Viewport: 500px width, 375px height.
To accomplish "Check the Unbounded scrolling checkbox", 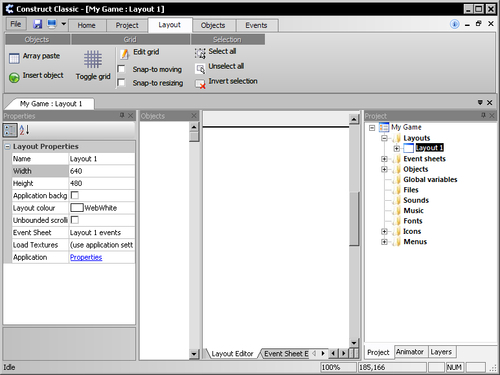I will (x=75, y=220).
